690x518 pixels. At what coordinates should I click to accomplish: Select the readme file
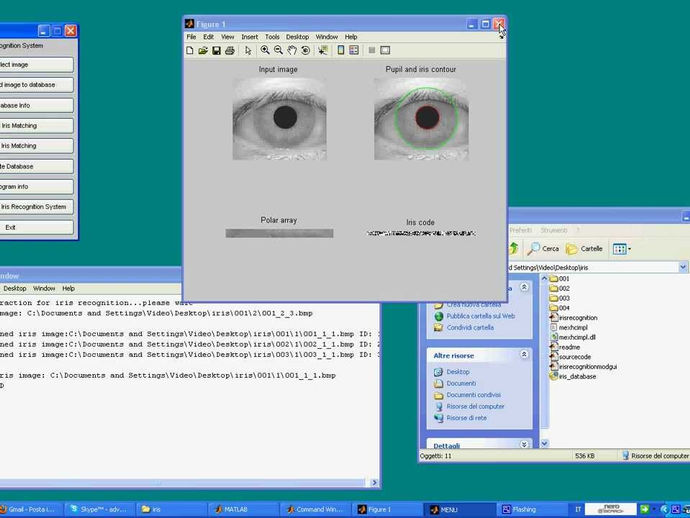click(565, 347)
